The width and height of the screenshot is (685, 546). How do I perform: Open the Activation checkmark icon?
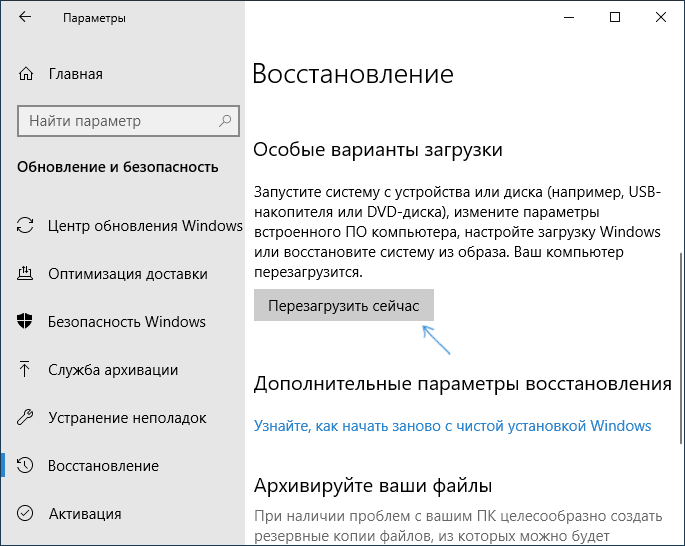[x=25, y=513]
